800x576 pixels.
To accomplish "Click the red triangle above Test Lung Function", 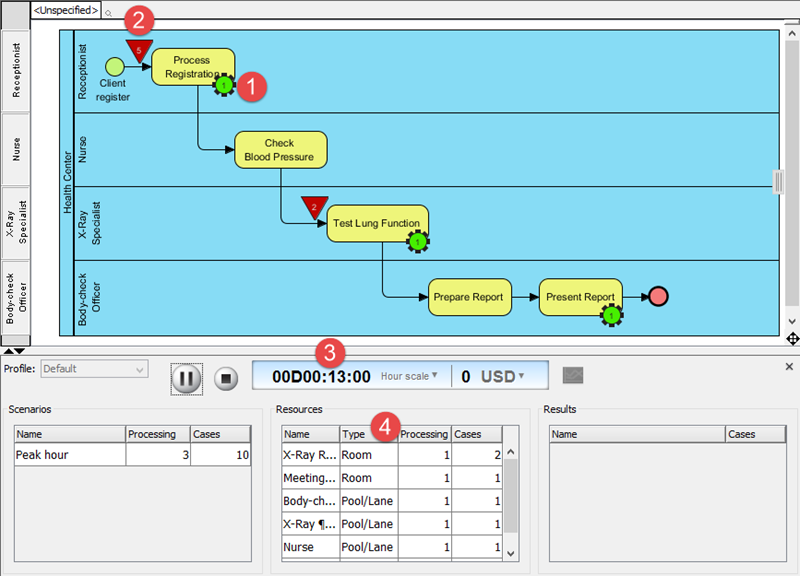I will [x=314, y=208].
